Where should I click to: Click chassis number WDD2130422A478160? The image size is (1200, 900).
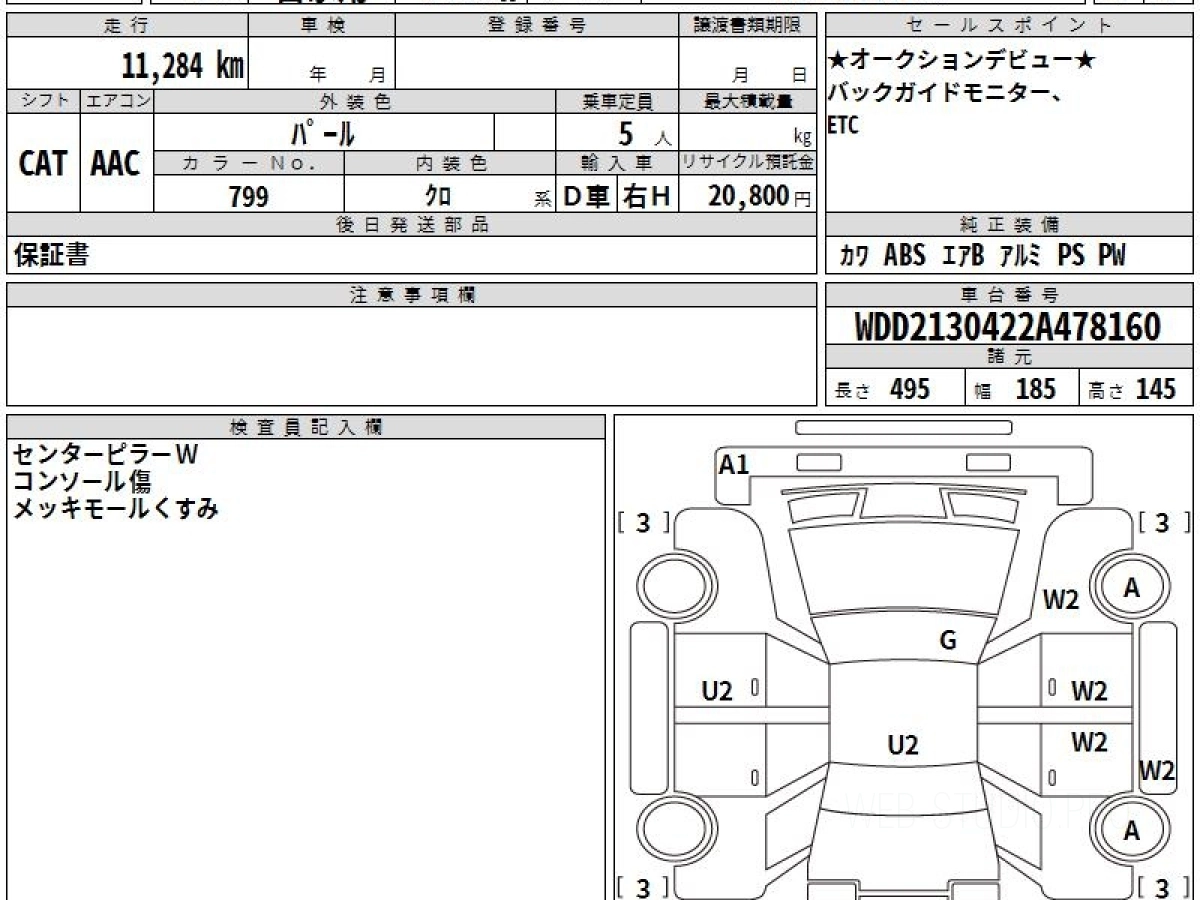(1008, 327)
